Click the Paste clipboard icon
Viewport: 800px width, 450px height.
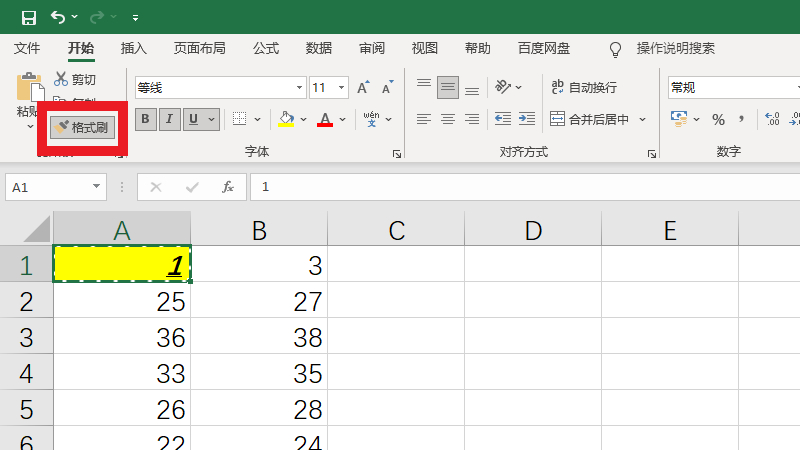click(x=30, y=87)
